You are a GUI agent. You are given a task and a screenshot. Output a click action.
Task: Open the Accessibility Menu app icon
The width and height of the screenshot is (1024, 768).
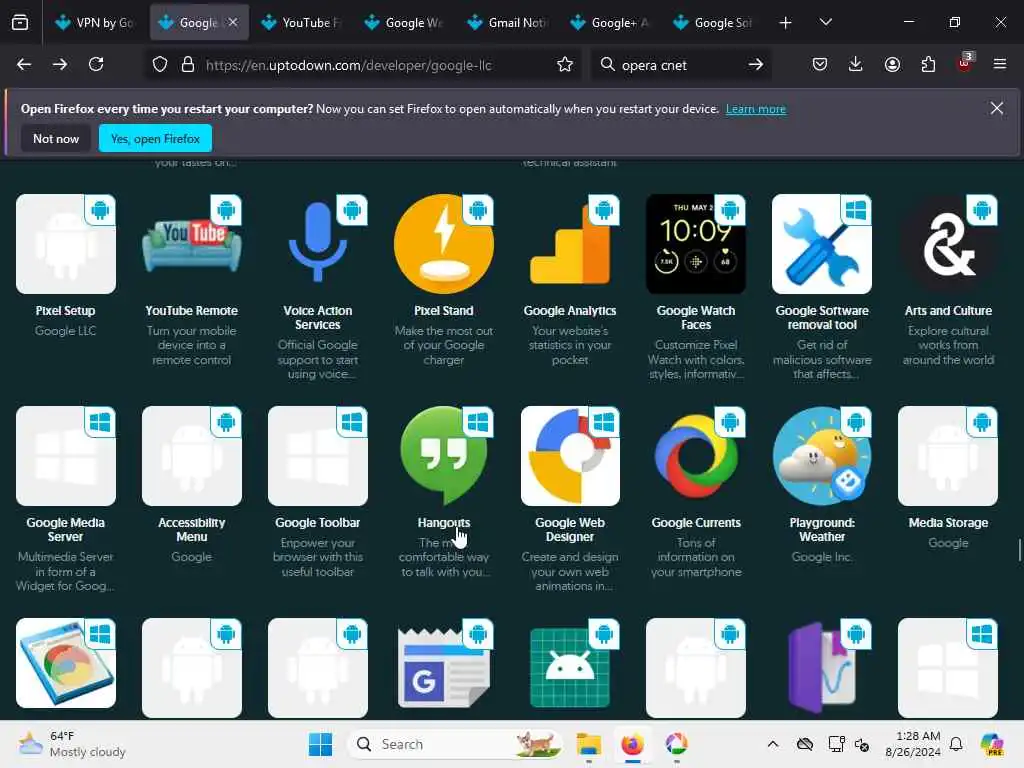tap(191, 456)
